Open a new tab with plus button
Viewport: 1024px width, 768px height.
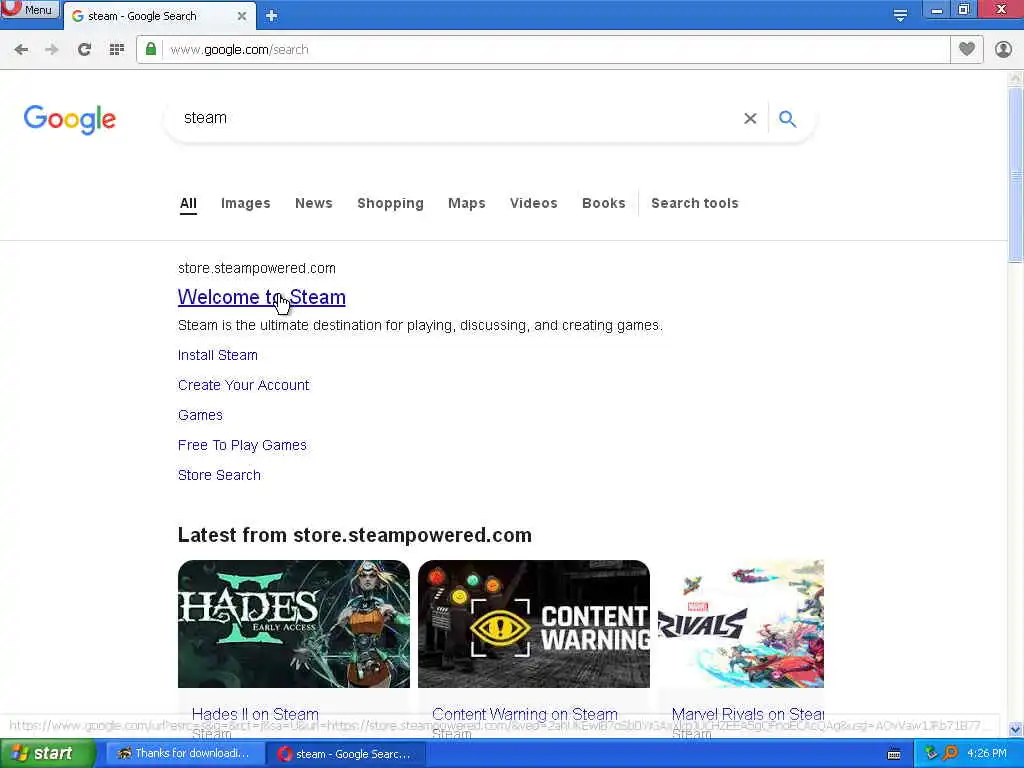[x=272, y=16]
